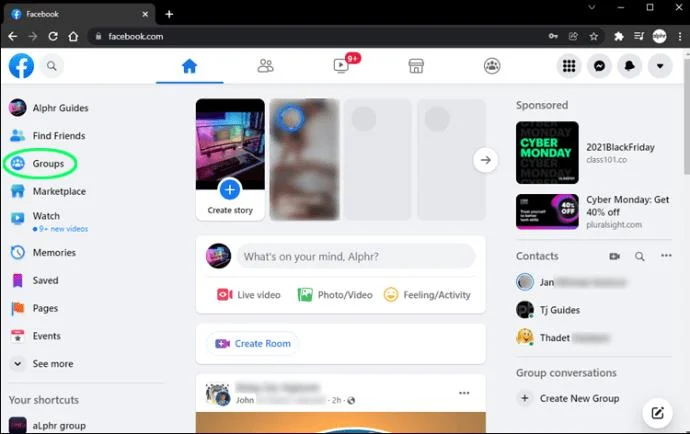Open the Watch tab with 9+ badge

pyautogui.click(x=341, y=66)
